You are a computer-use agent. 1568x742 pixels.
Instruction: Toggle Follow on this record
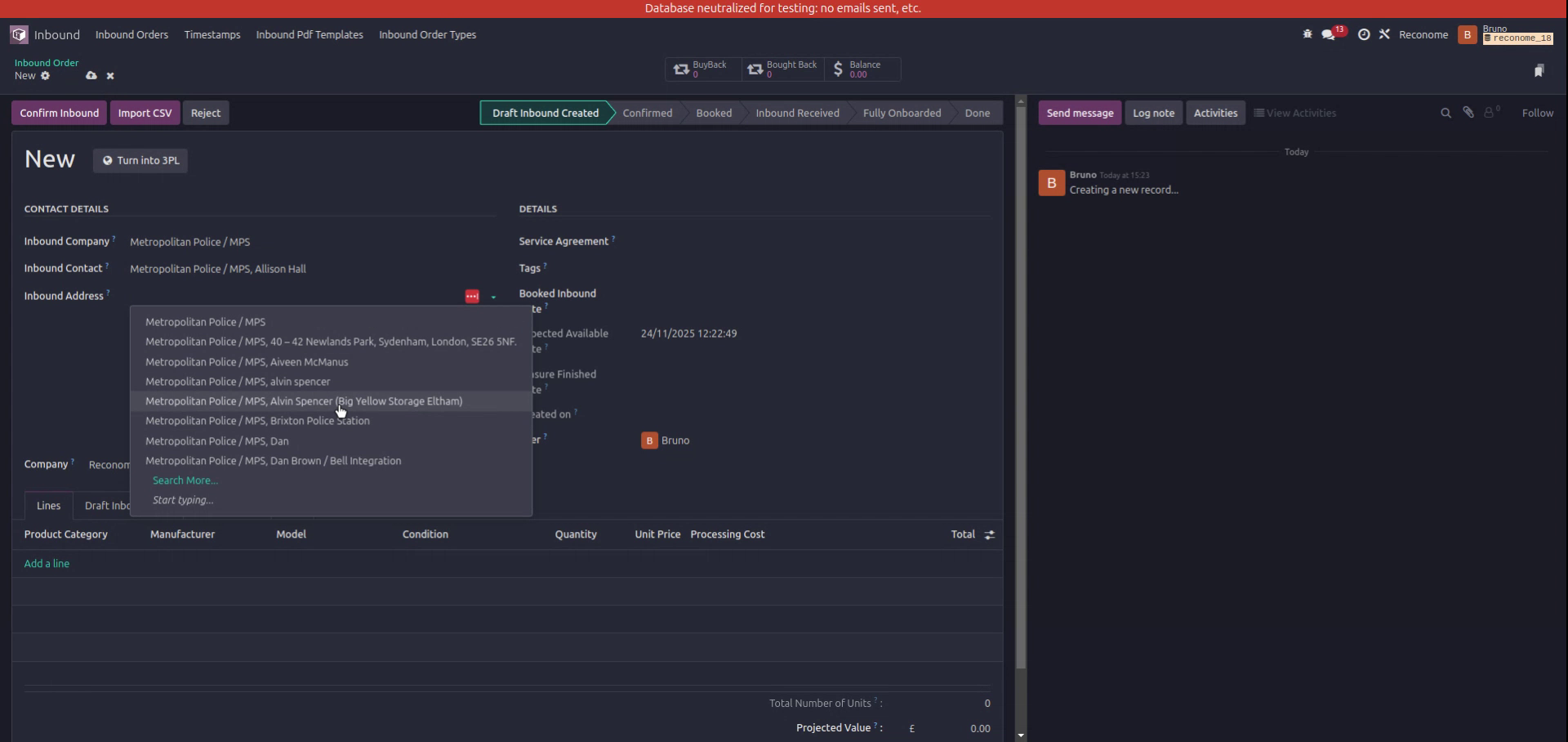click(1539, 112)
